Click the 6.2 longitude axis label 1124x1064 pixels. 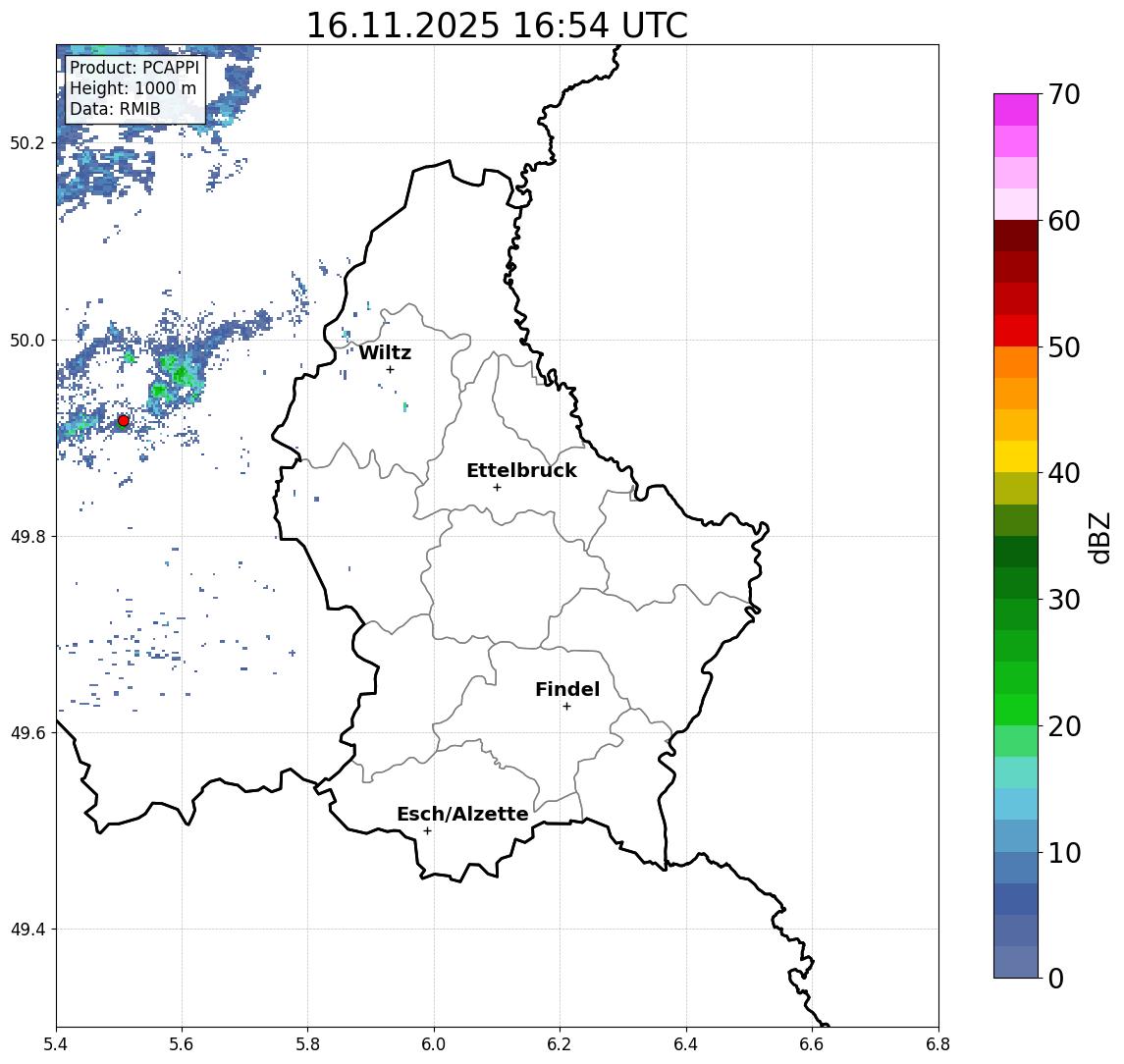coord(560,1044)
